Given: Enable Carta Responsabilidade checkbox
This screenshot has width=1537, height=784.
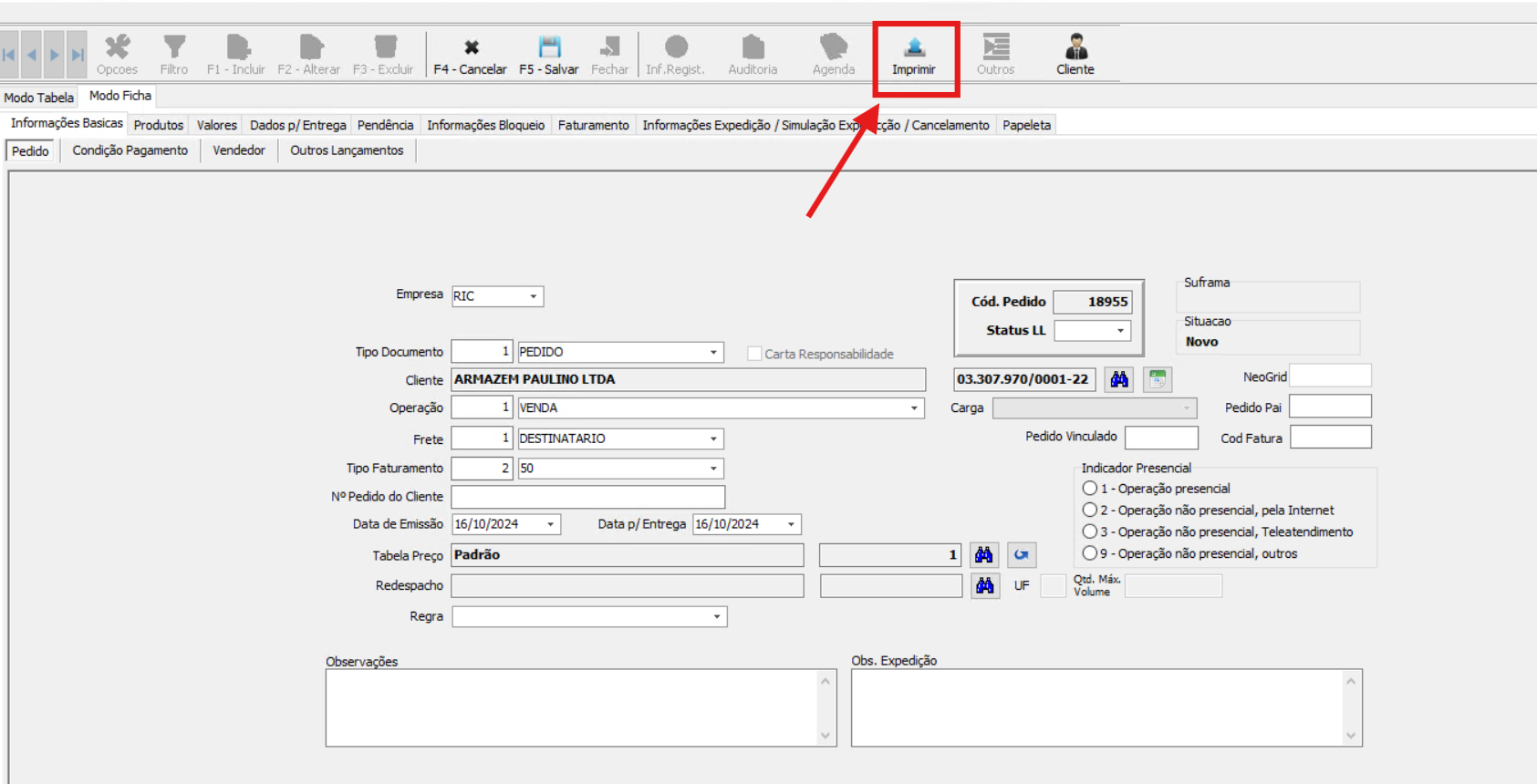Looking at the screenshot, I should pyautogui.click(x=754, y=354).
